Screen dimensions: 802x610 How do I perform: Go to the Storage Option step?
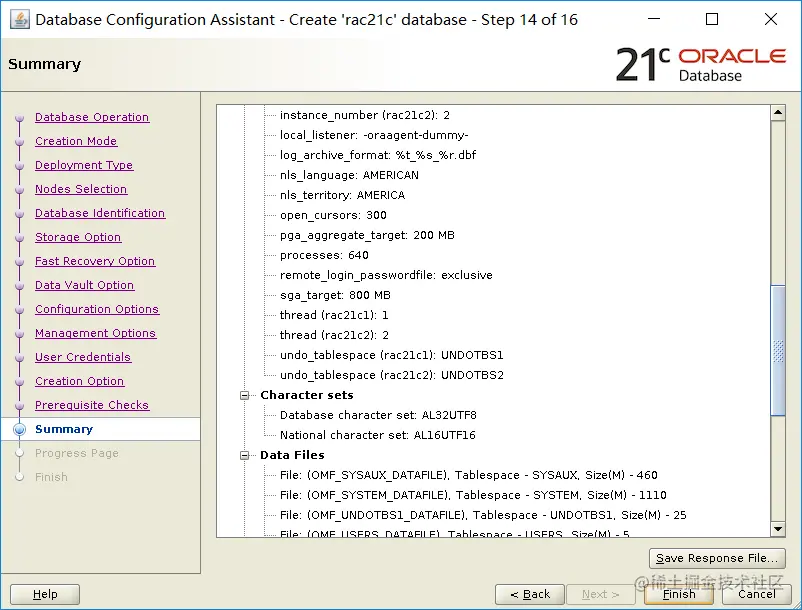[78, 237]
